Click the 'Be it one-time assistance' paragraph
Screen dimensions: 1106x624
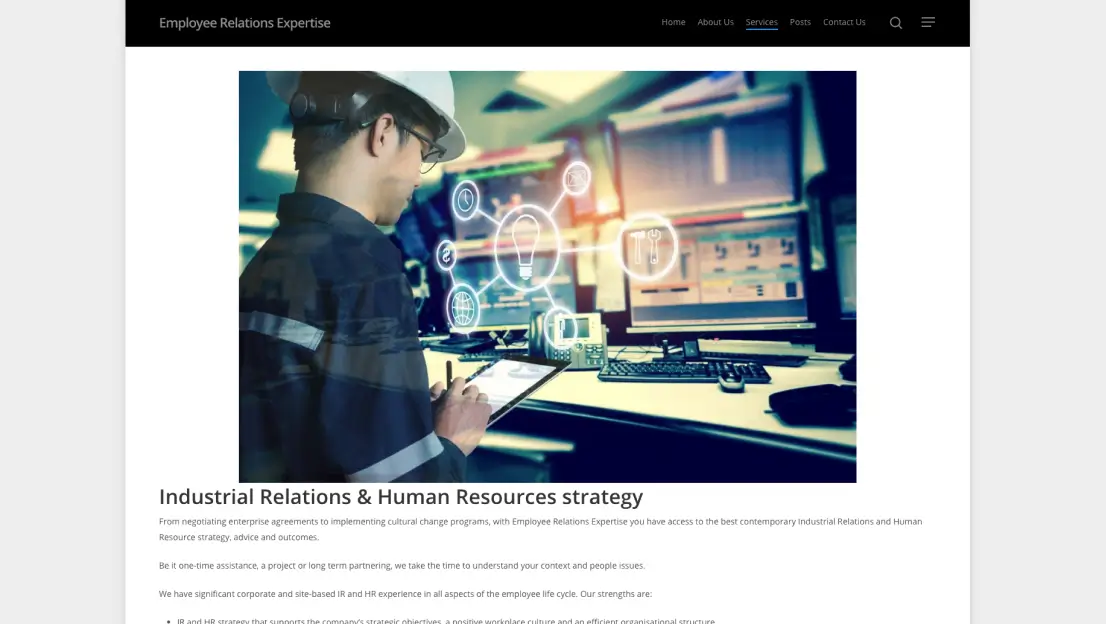(402, 566)
